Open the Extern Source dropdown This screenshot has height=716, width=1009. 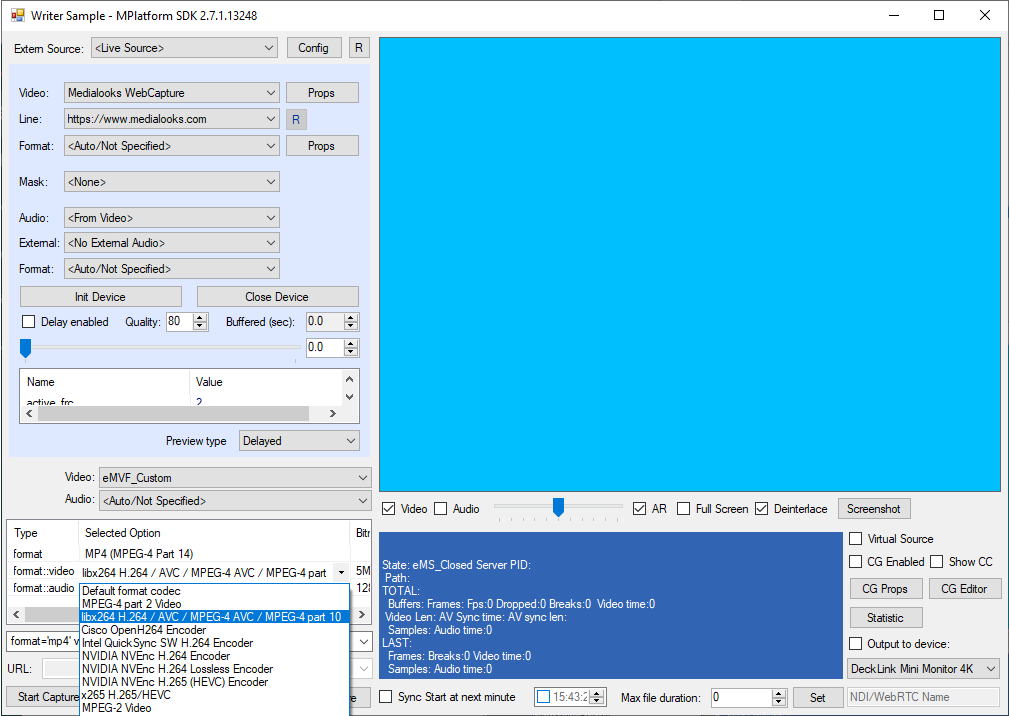click(184, 47)
